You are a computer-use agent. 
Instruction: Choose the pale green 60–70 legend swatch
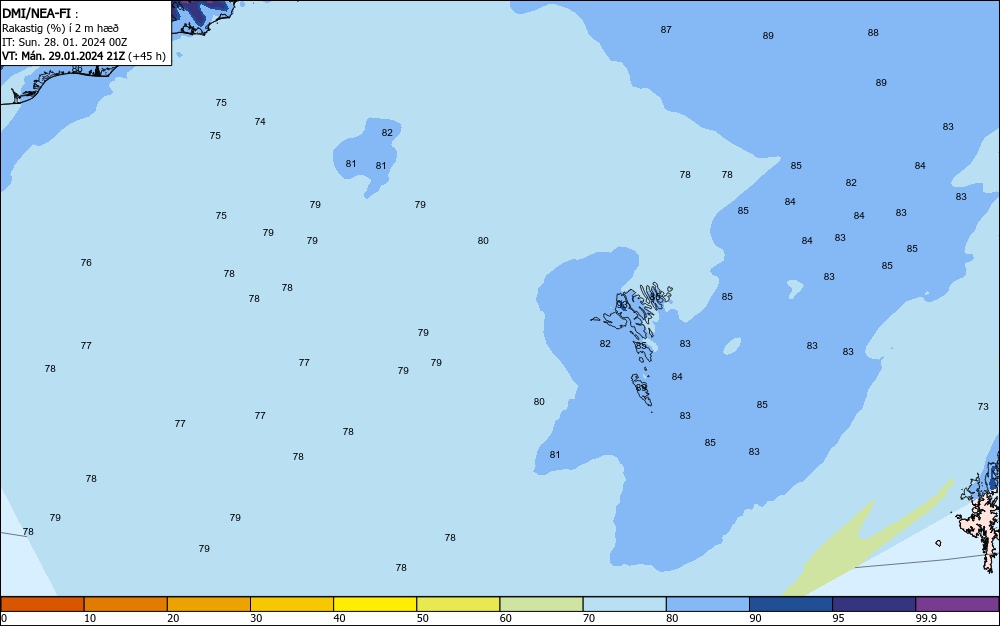[541, 604]
